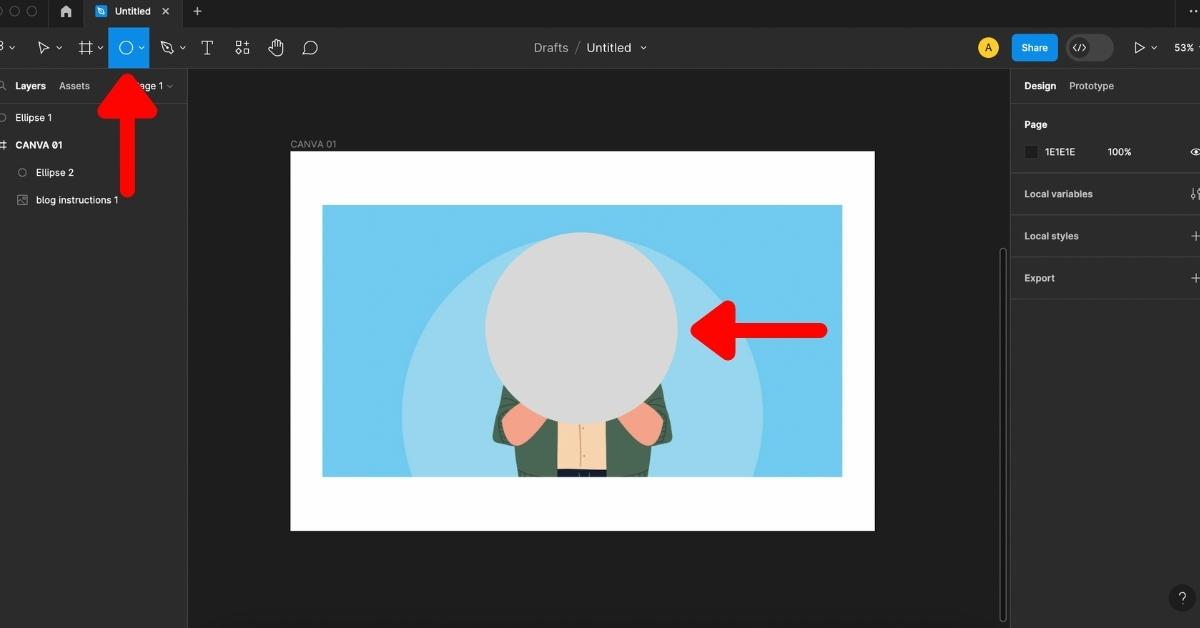The image size is (1200, 628).
Task: Open the zoom percentage dropdown
Action: coord(1186,48)
